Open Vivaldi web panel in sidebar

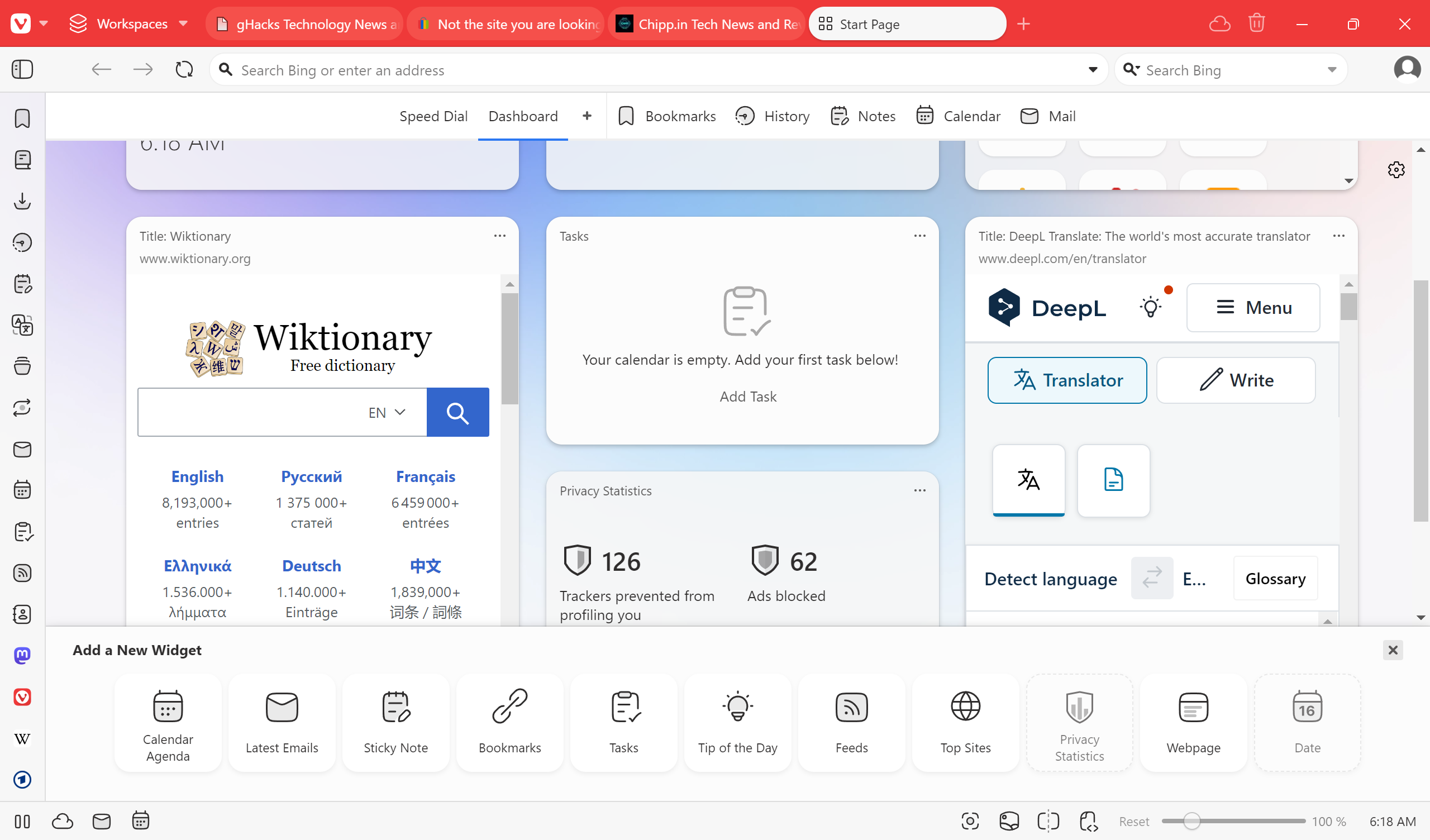[x=22, y=697]
